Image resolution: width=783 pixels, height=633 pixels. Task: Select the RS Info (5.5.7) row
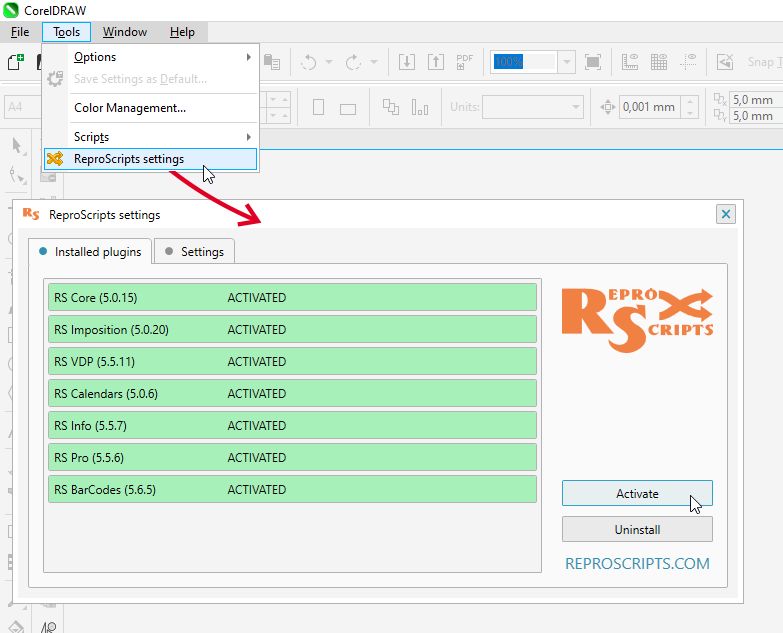(x=292, y=425)
